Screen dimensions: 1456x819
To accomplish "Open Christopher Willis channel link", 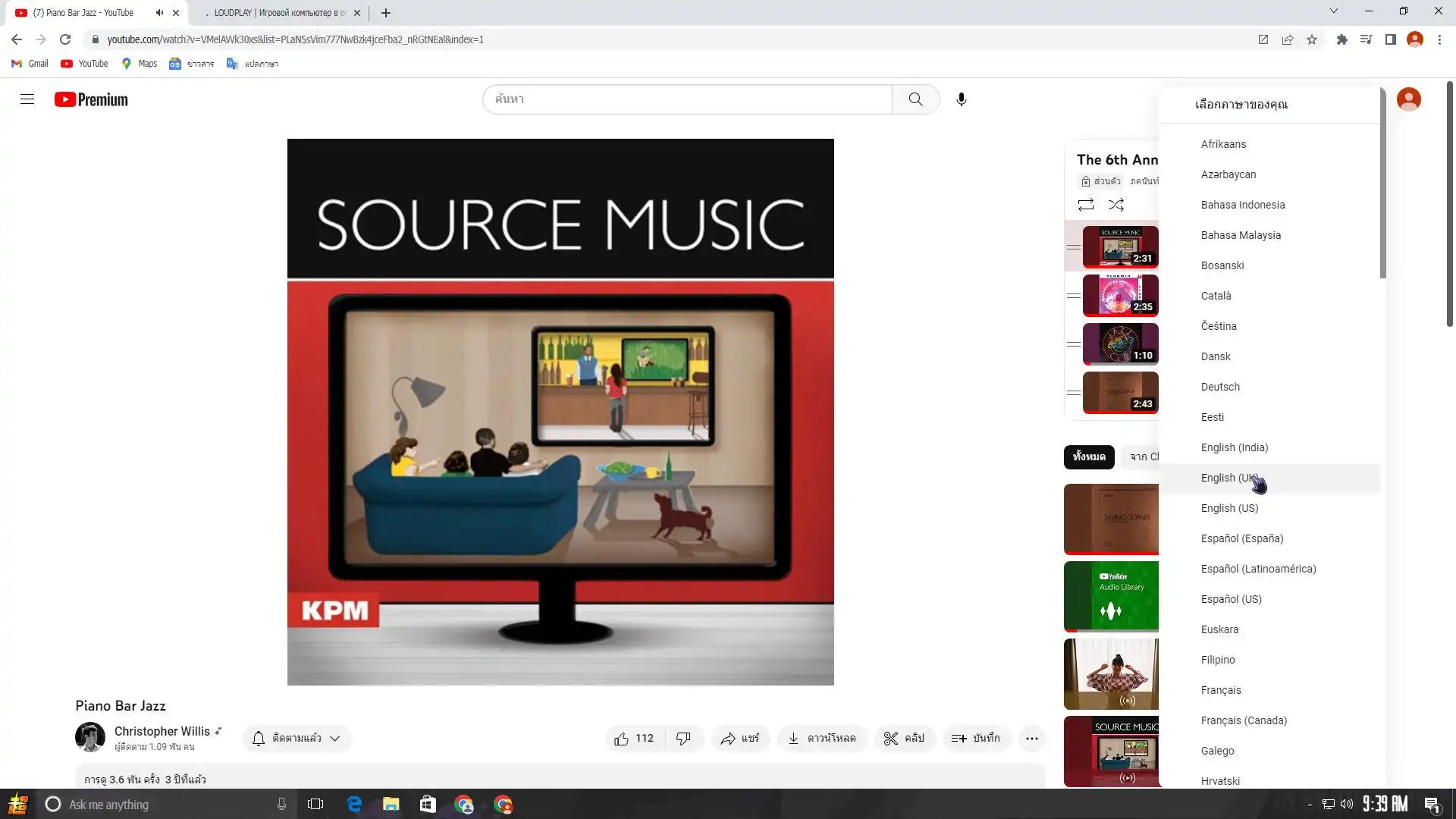I will [162, 731].
